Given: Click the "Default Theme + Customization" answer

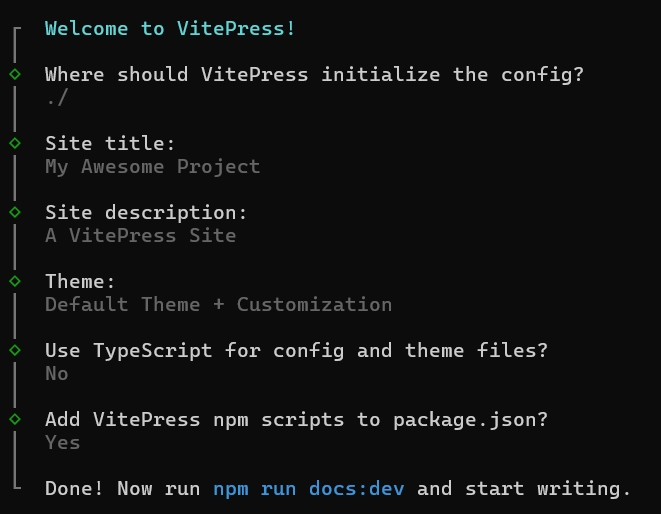Looking at the screenshot, I should pos(218,305).
